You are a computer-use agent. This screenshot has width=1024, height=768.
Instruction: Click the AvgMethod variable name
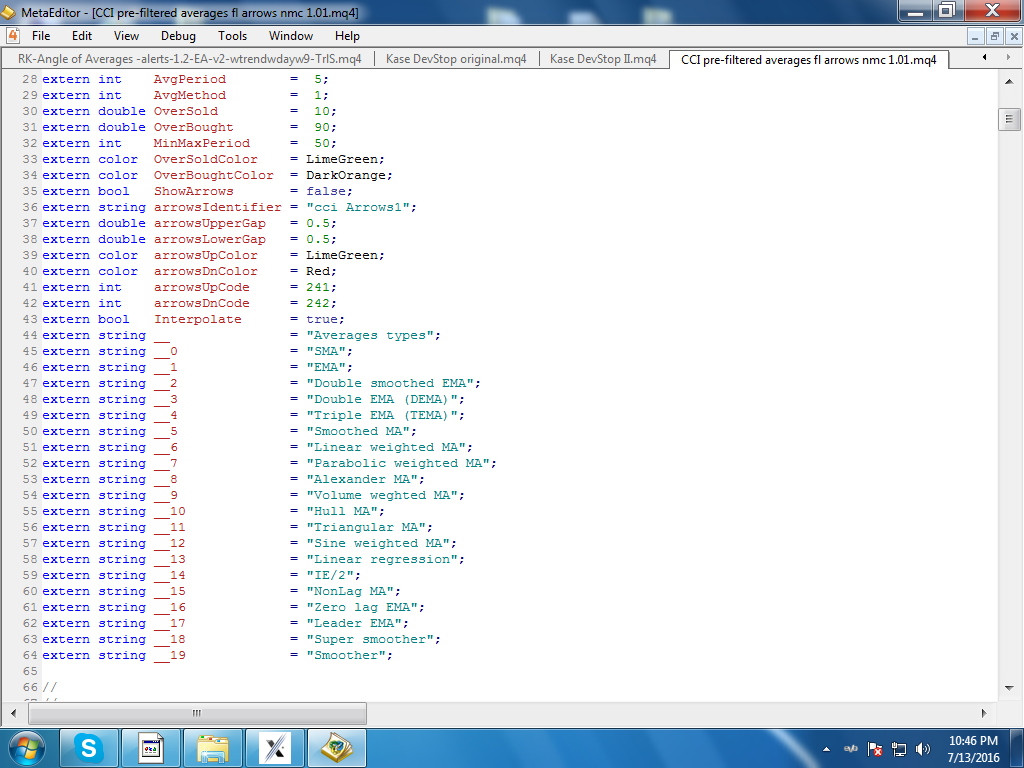pos(189,95)
